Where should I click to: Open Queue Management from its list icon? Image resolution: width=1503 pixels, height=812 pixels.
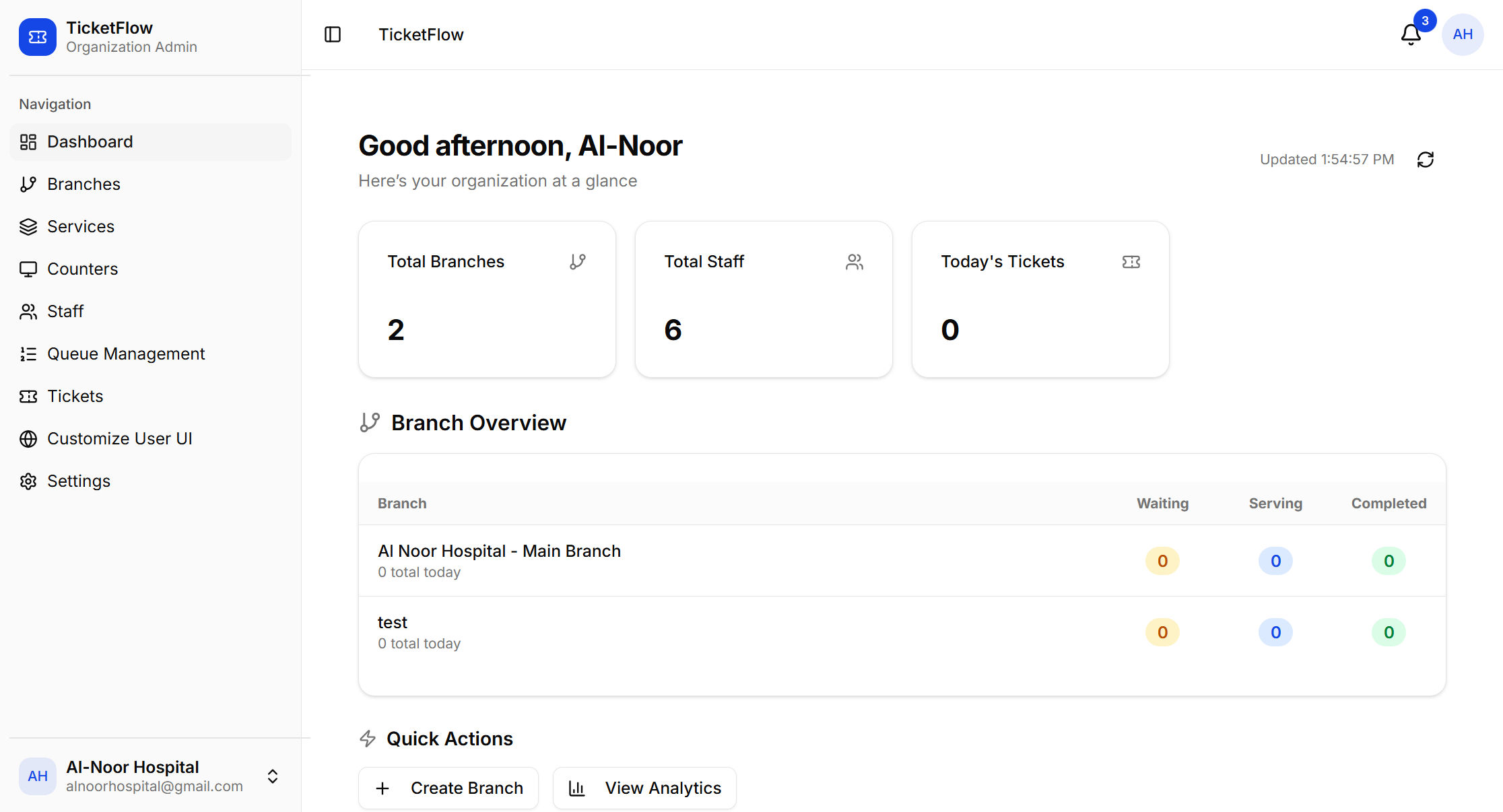point(28,353)
